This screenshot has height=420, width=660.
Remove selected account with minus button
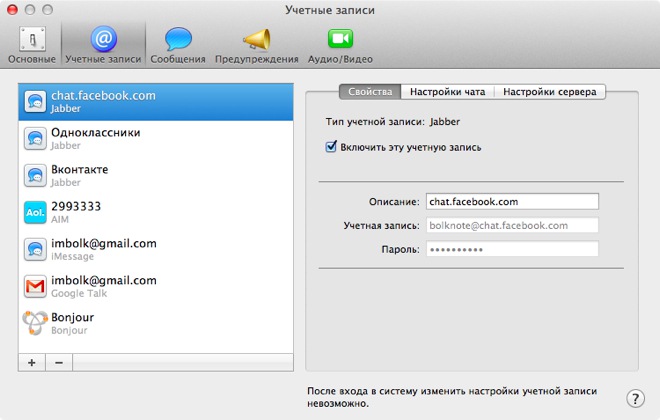click(59, 362)
